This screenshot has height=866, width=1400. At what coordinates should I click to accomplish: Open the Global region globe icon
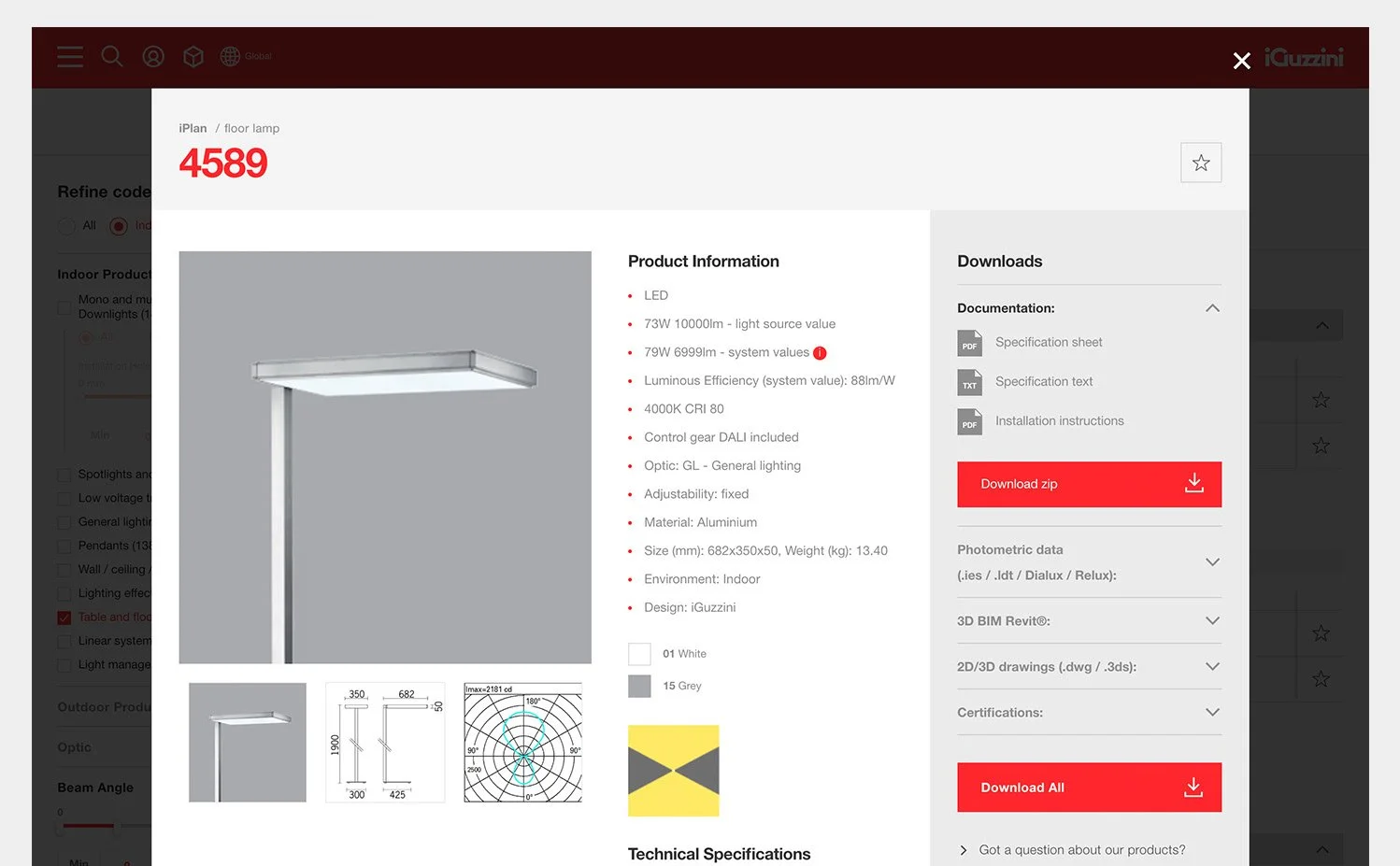(230, 57)
